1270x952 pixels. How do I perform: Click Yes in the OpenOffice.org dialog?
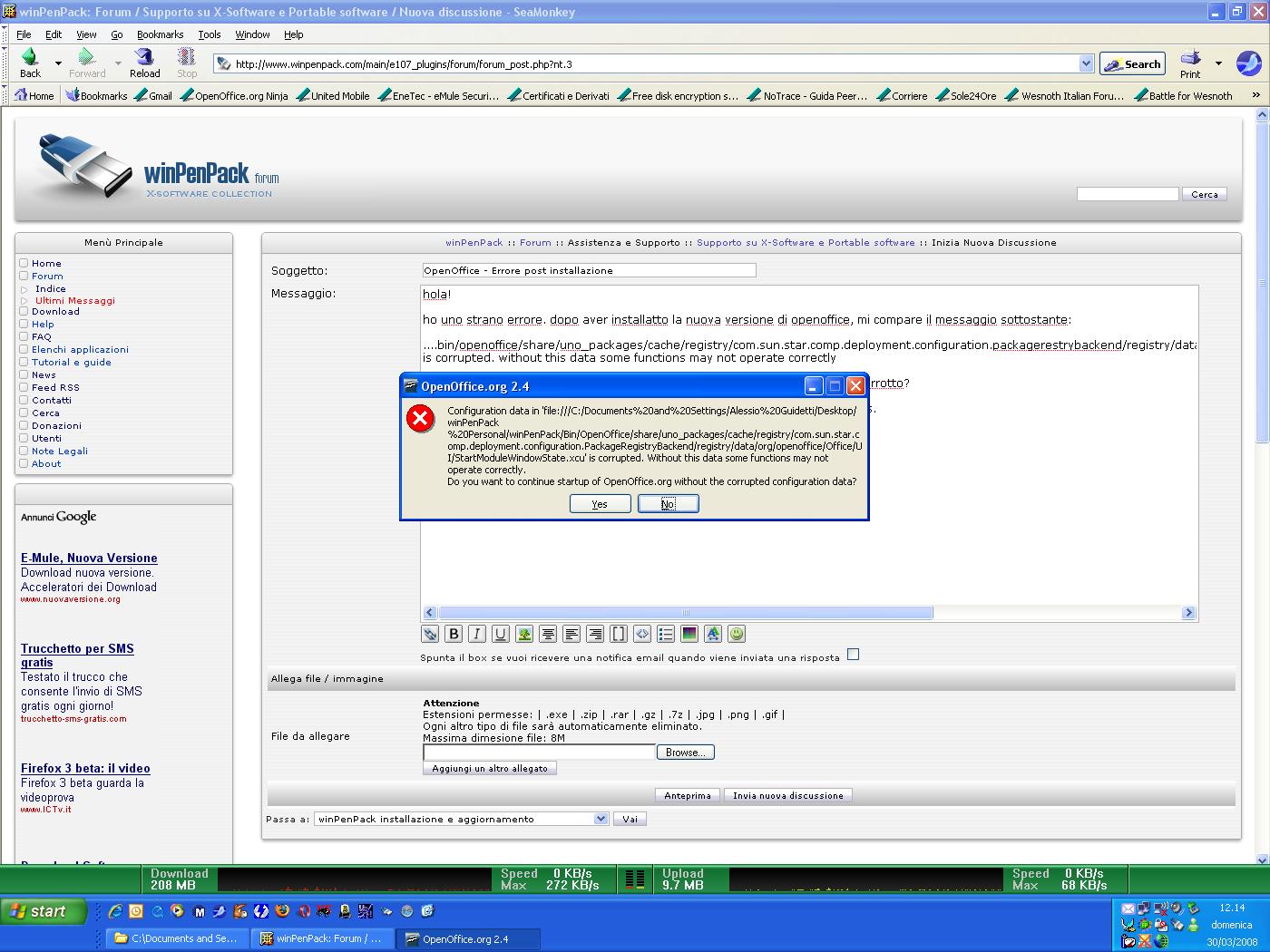tap(600, 504)
